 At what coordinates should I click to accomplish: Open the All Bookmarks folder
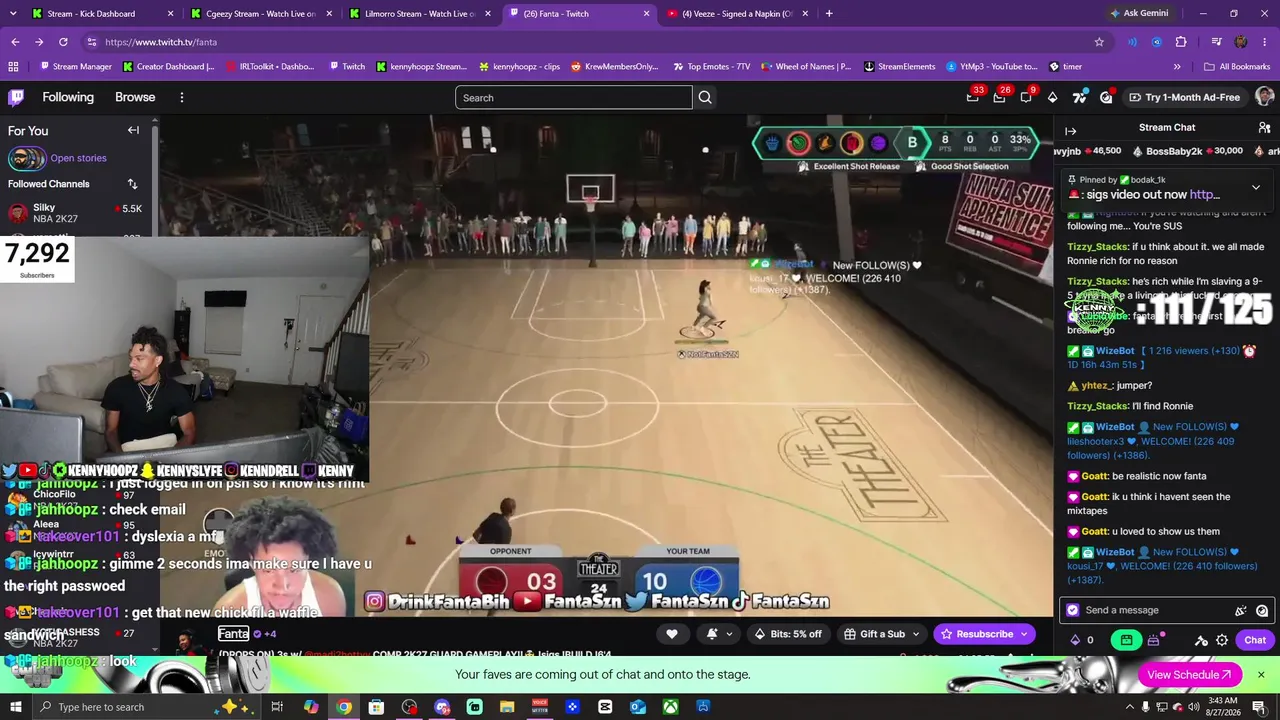pos(1237,67)
